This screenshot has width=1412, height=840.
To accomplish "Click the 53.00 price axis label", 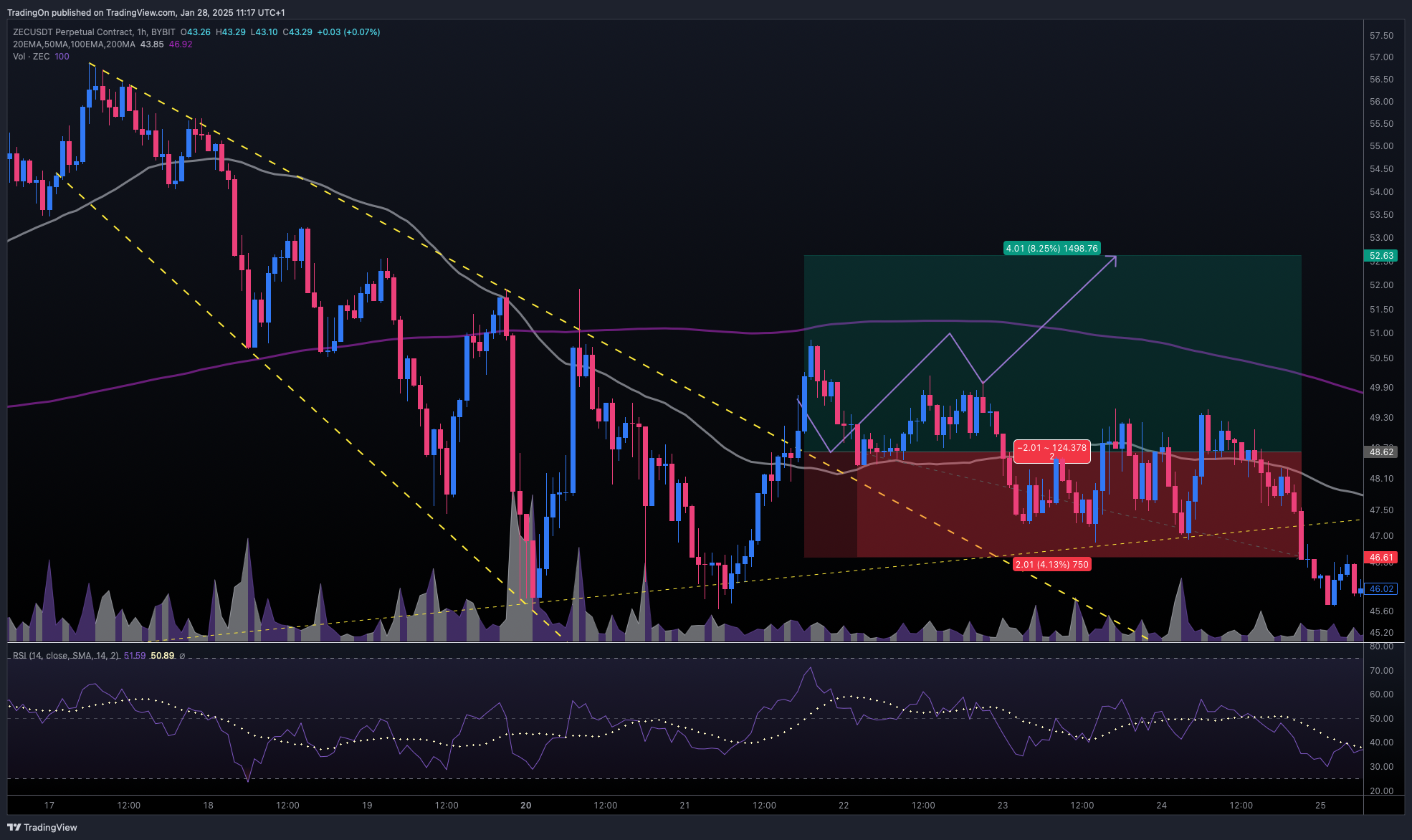I will 1381,238.
